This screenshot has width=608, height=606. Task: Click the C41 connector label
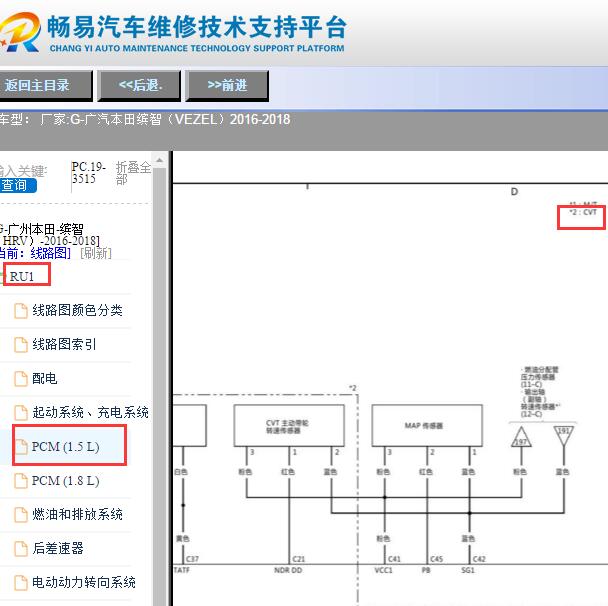(394, 559)
